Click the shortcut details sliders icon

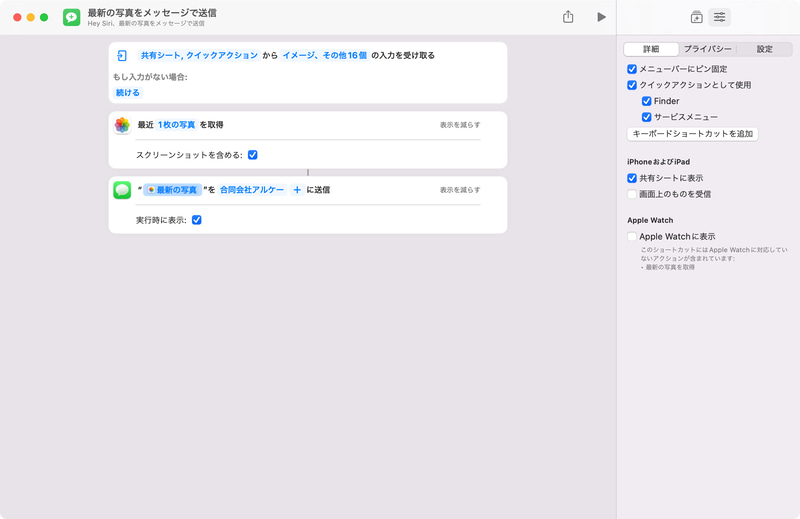click(719, 17)
